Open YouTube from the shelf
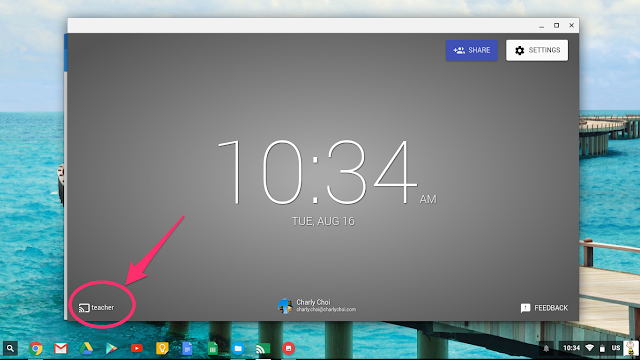 pos(137,348)
